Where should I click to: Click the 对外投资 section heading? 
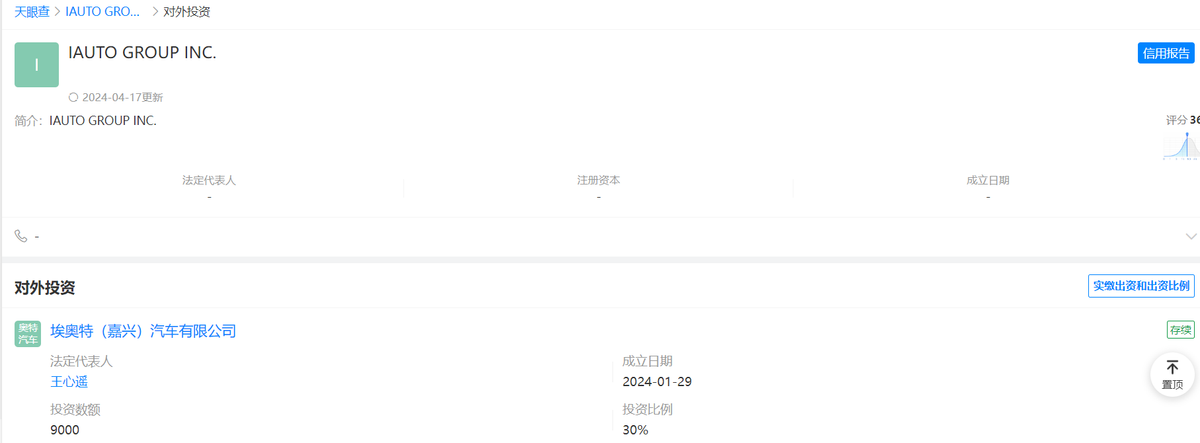point(45,288)
